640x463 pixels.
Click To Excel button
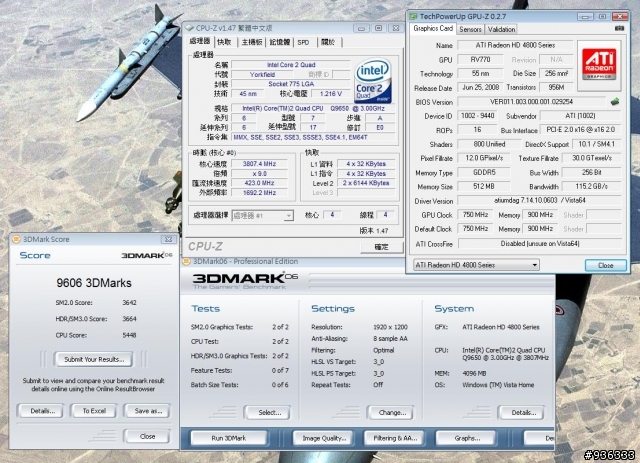pyautogui.click(x=94, y=411)
